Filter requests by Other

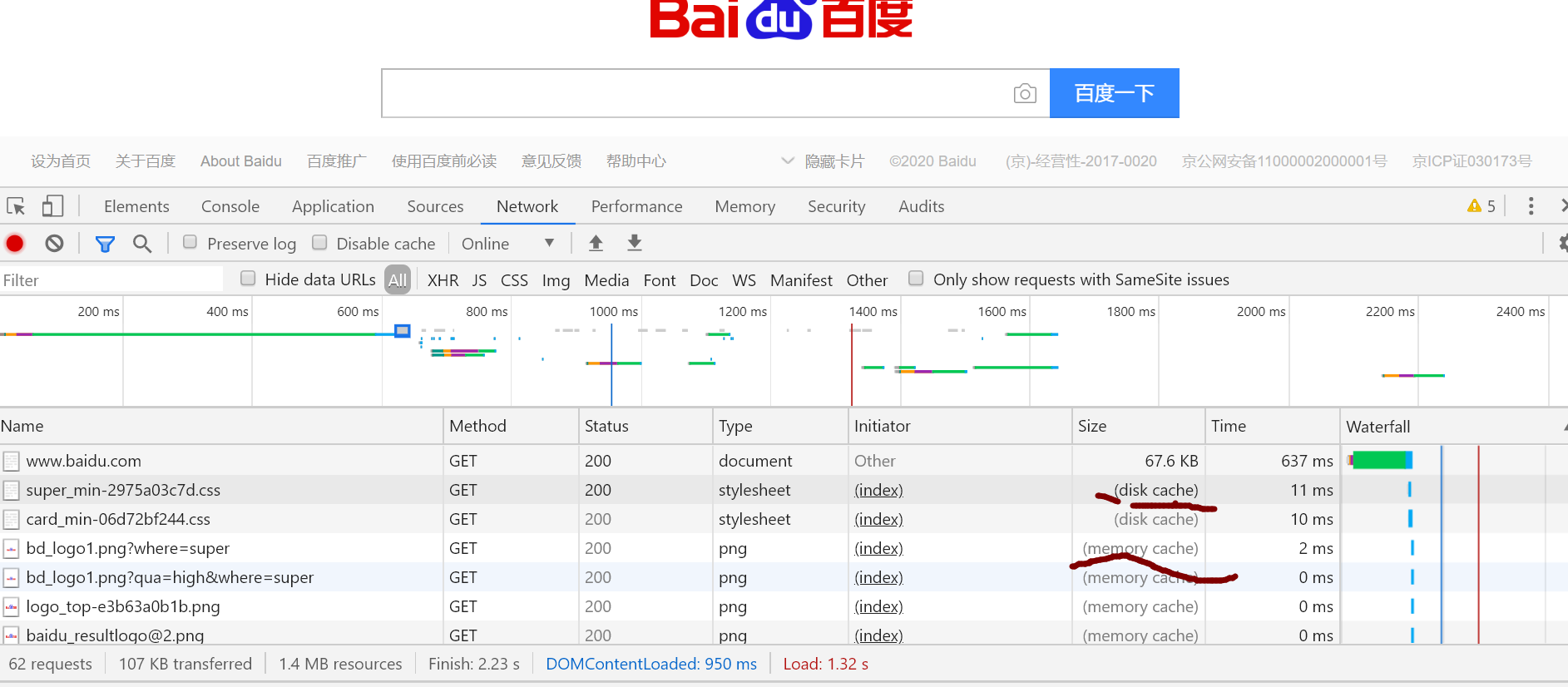(867, 280)
